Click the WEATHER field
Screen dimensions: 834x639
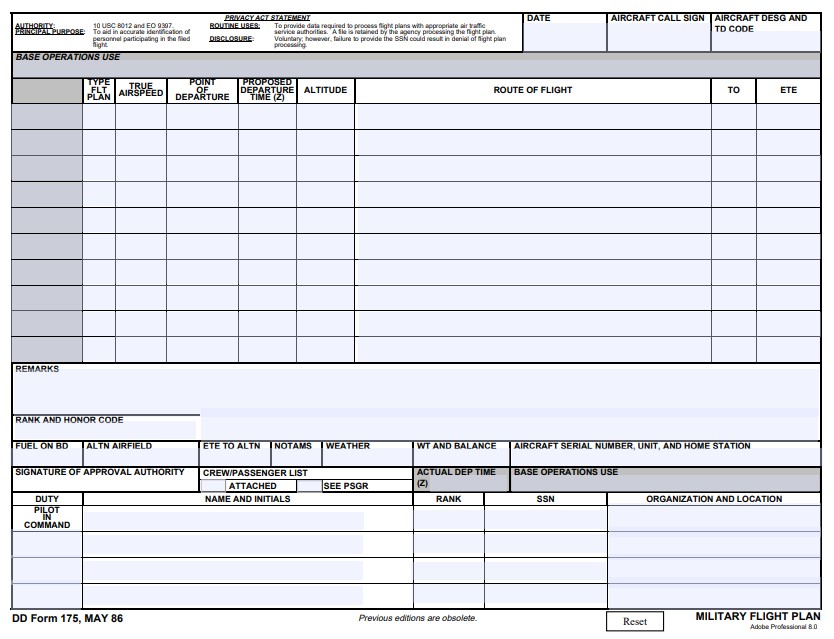coord(367,458)
